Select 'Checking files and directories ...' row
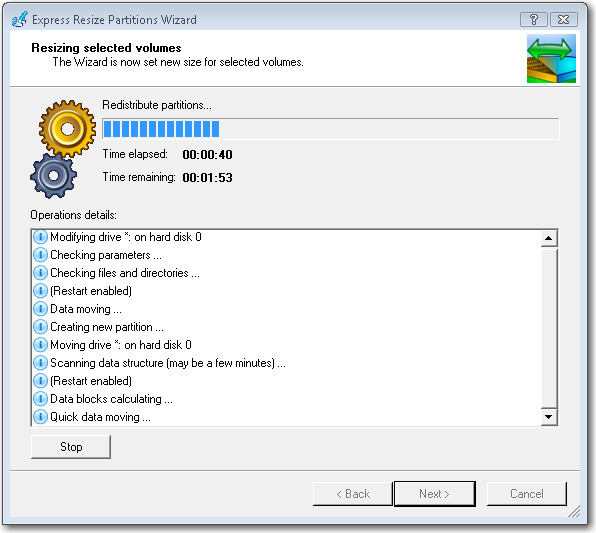Screen dimensions: 596x533 286,273
